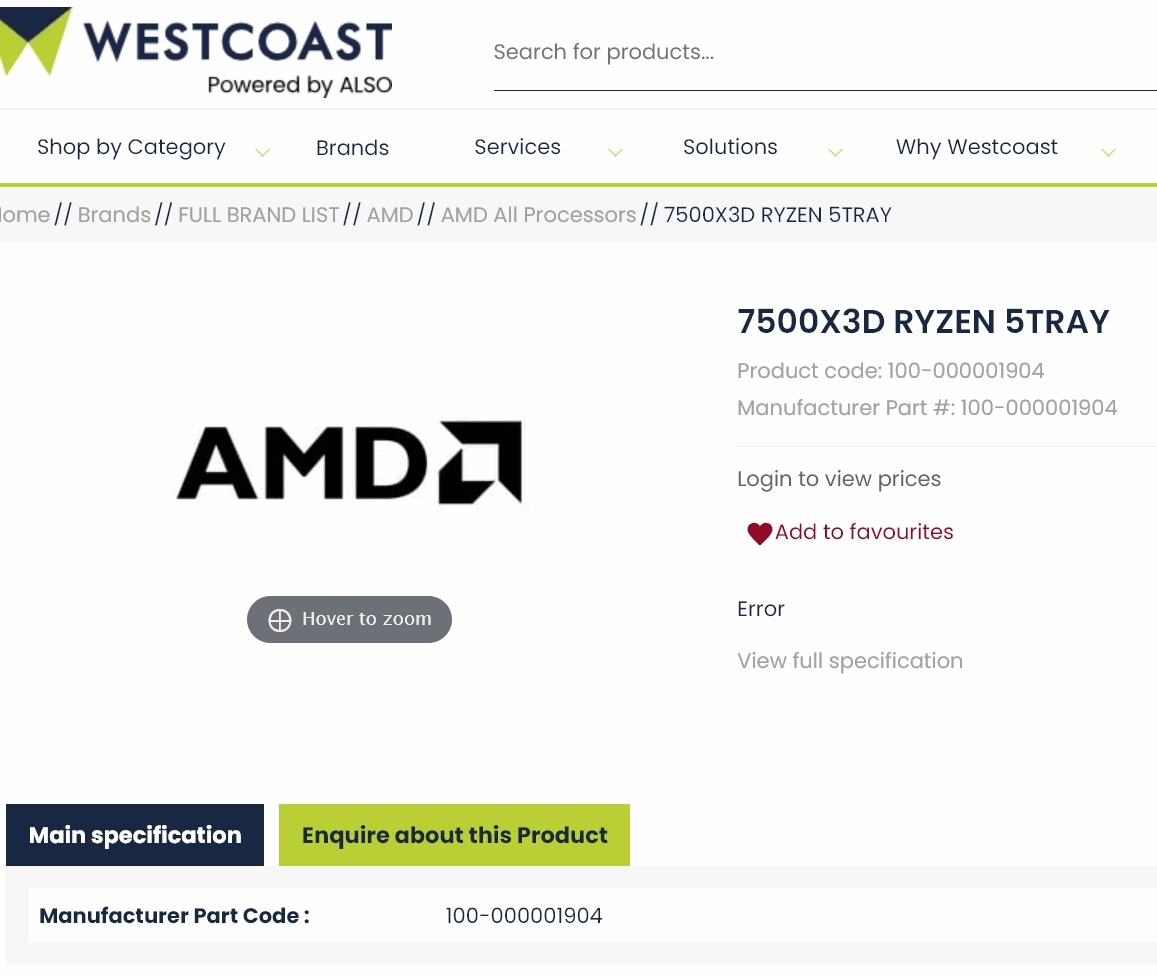Open the Brands menu item
Image resolution: width=1157 pixels, height=977 pixels.
point(352,148)
